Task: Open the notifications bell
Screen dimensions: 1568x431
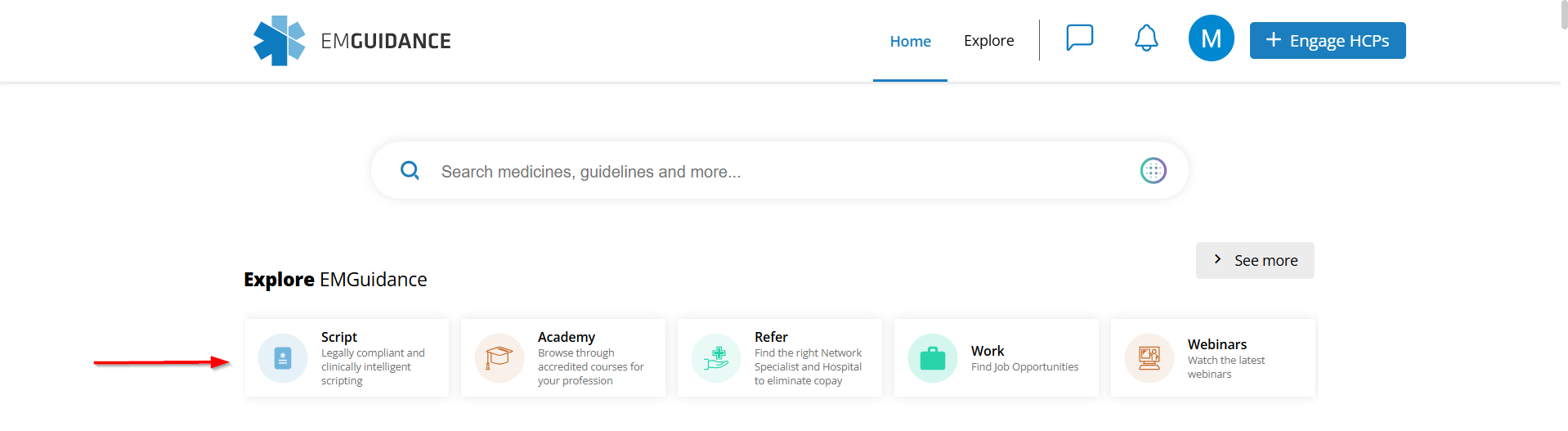Action: click(1146, 38)
